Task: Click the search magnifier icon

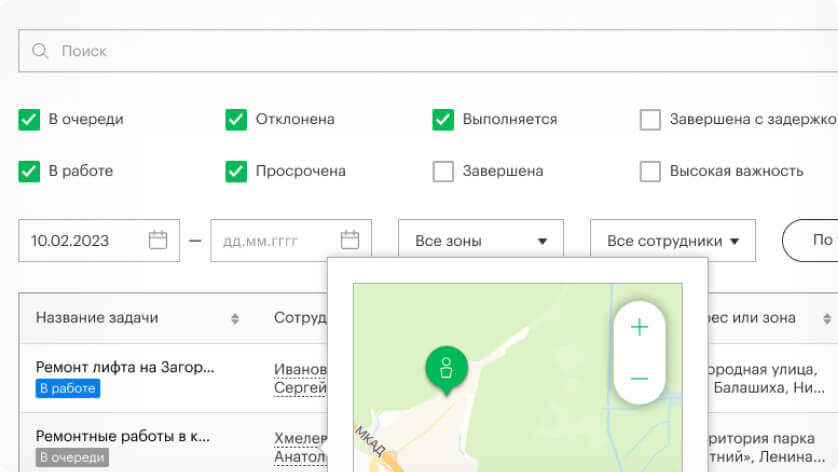Action: 40,51
